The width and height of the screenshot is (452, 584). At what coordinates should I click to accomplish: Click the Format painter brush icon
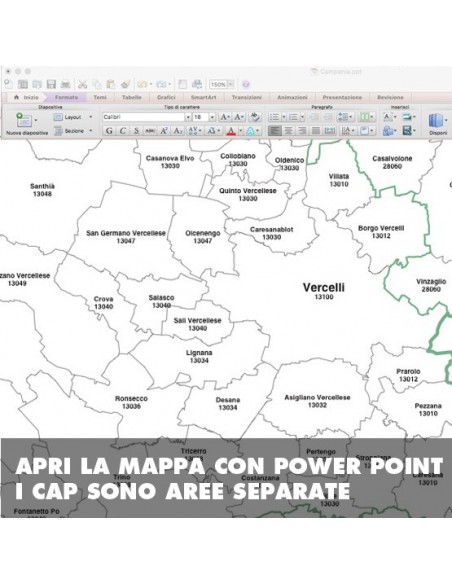[125, 85]
